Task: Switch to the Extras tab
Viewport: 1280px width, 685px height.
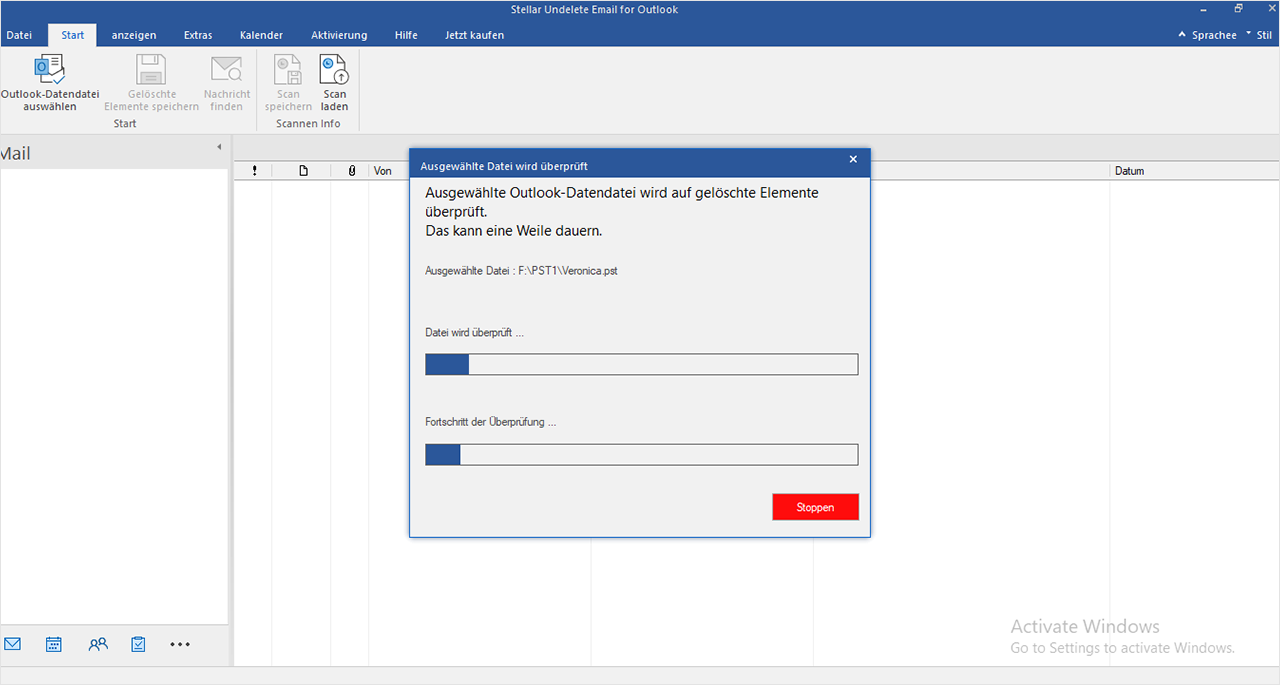Action: tap(198, 35)
